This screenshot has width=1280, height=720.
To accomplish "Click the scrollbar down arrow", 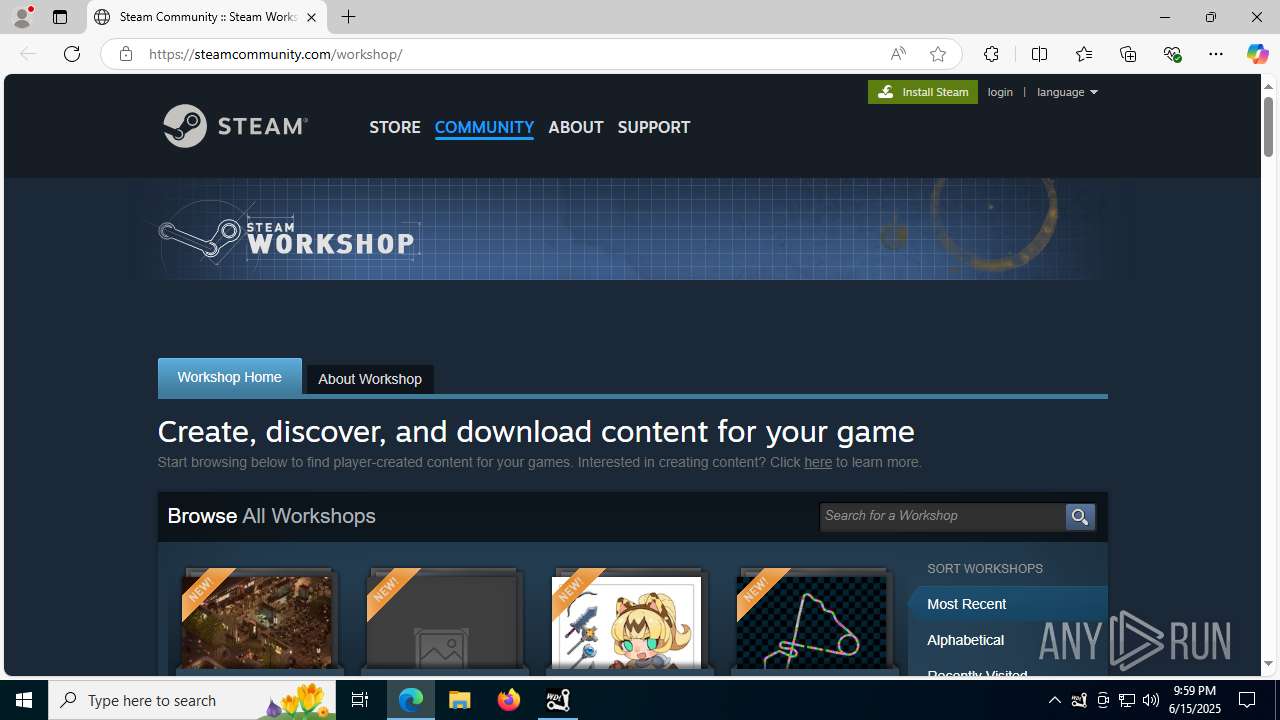I will [x=1268, y=664].
